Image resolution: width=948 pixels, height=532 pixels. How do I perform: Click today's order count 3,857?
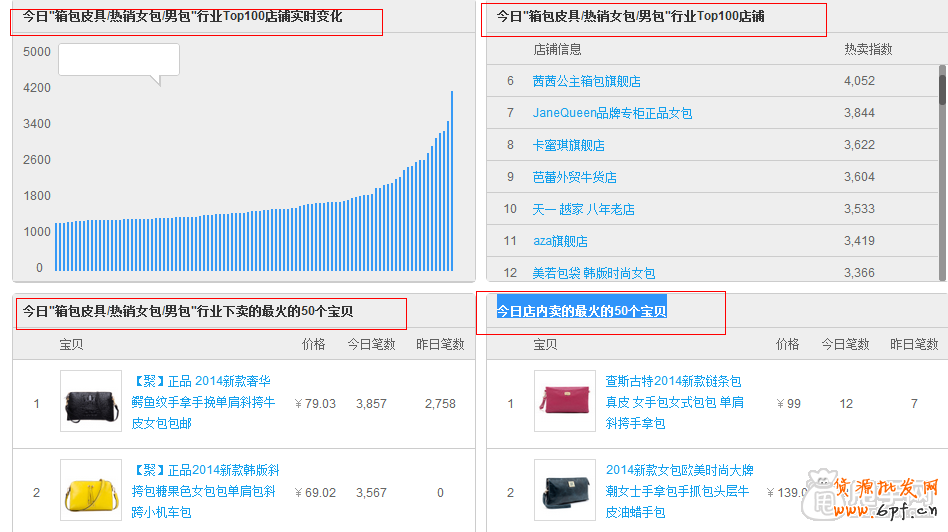[x=371, y=404]
